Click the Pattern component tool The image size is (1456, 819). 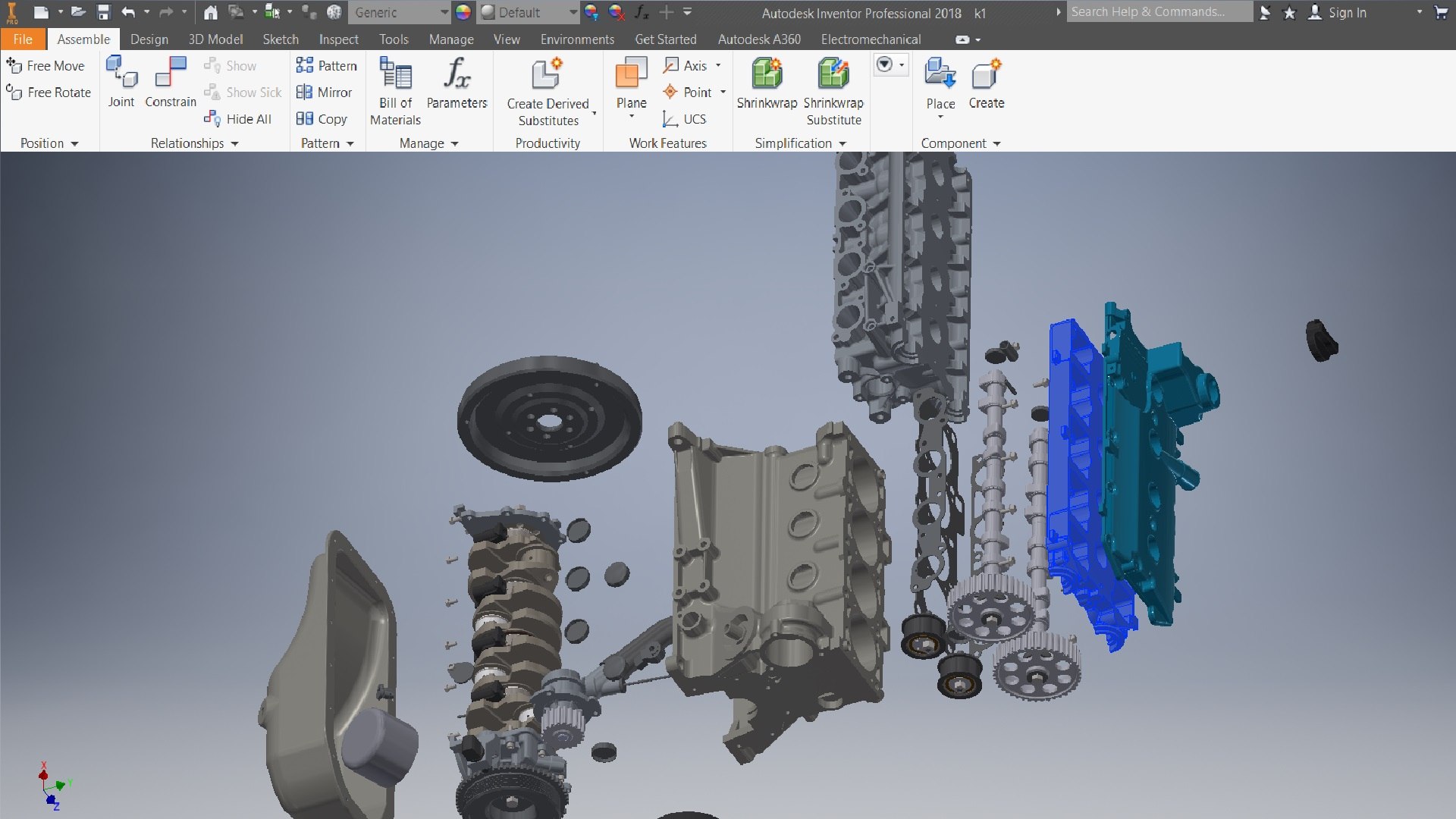pyautogui.click(x=327, y=66)
